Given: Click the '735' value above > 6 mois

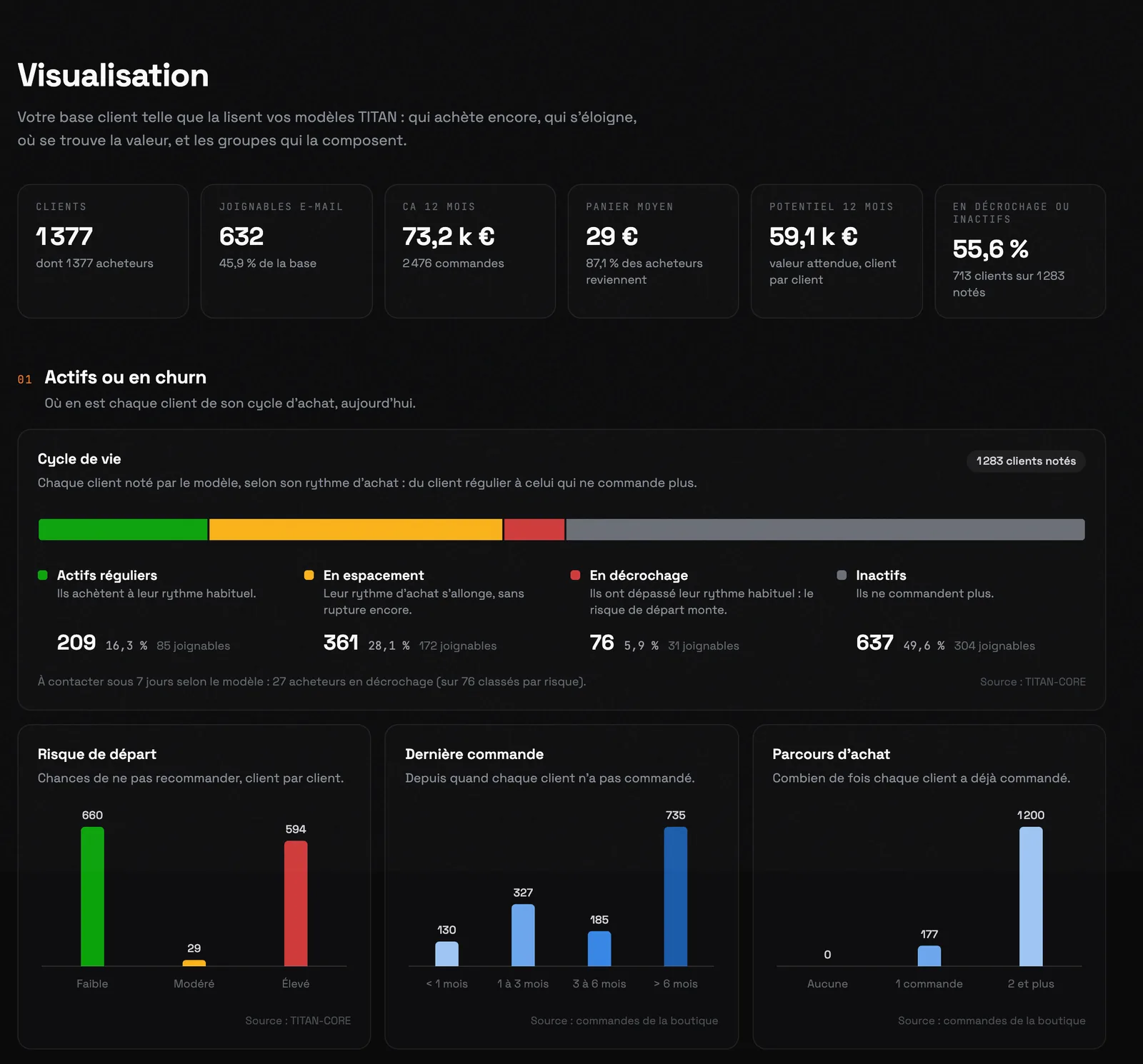Looking at the screenshot, I should tap(676, 815).
